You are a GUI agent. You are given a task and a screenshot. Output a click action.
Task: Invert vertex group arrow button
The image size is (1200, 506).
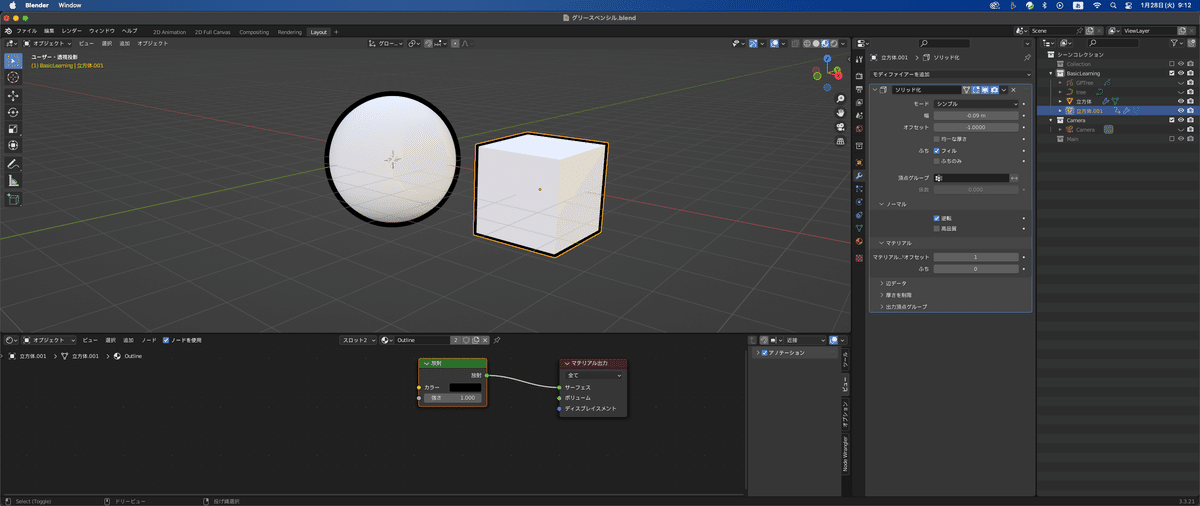pyautogui.click(x=1014, y=177)
